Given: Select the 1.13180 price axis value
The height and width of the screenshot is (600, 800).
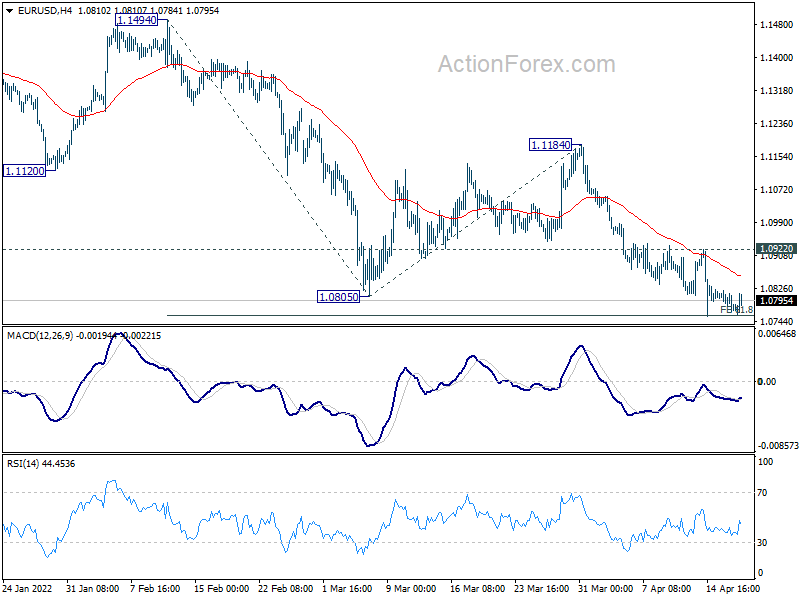Looking at the screenshot, I should coord(776,91).
